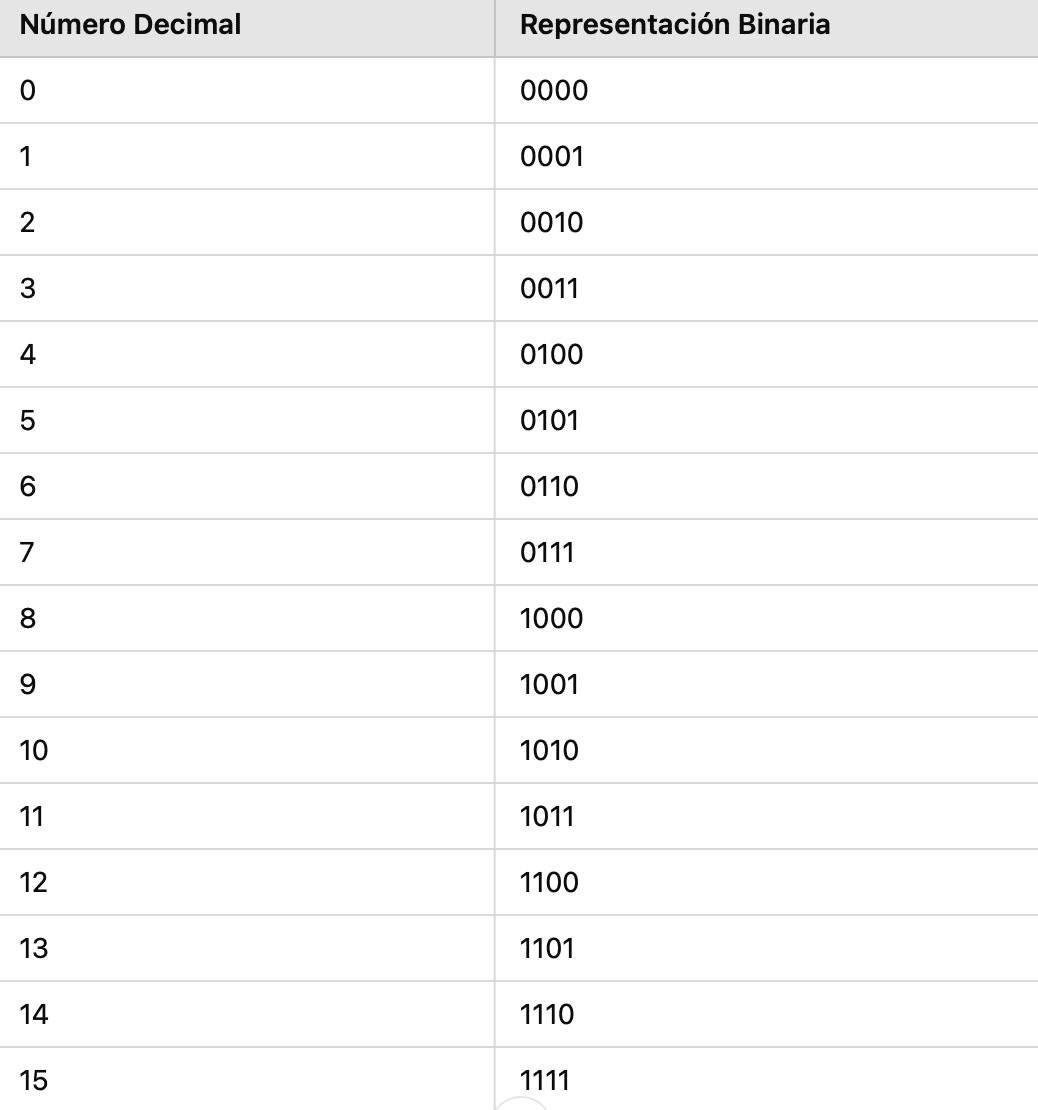1038x1110 pixels.
Task: Click the "Número Decimal" column header
Action: click(x=130, y=25)
